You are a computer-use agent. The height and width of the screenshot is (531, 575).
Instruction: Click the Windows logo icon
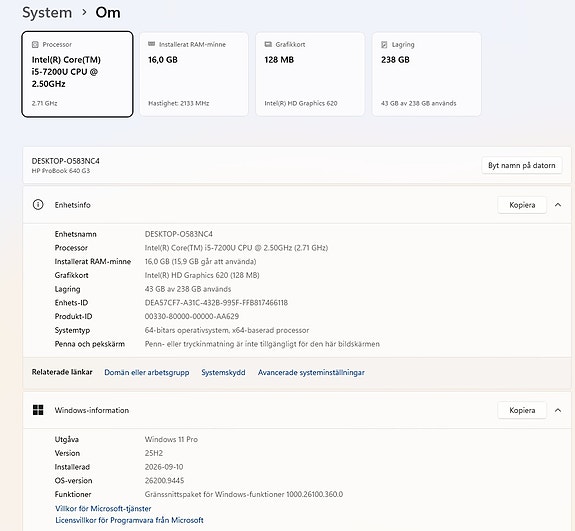coord(38,410)
